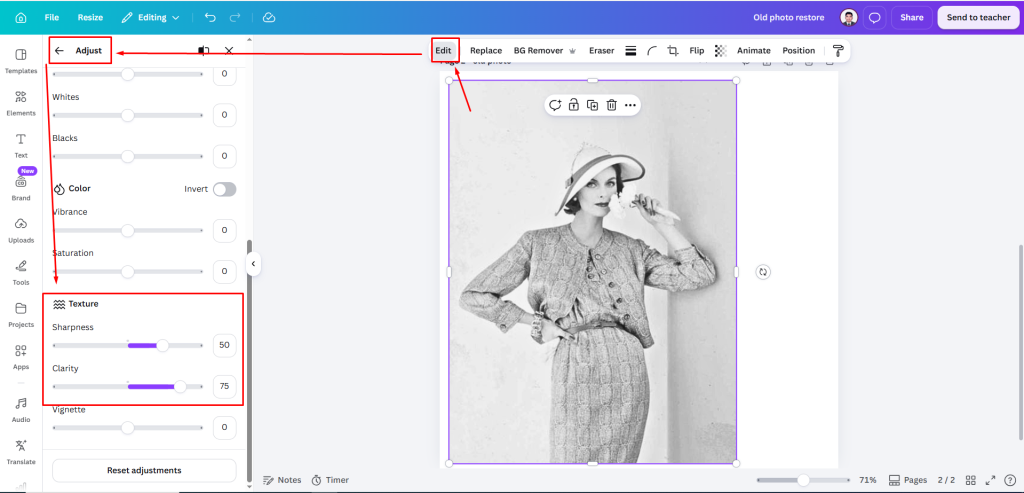Open the comments speech bubble icon
This screenshot has width=1024, height=493.
[874, 18]
